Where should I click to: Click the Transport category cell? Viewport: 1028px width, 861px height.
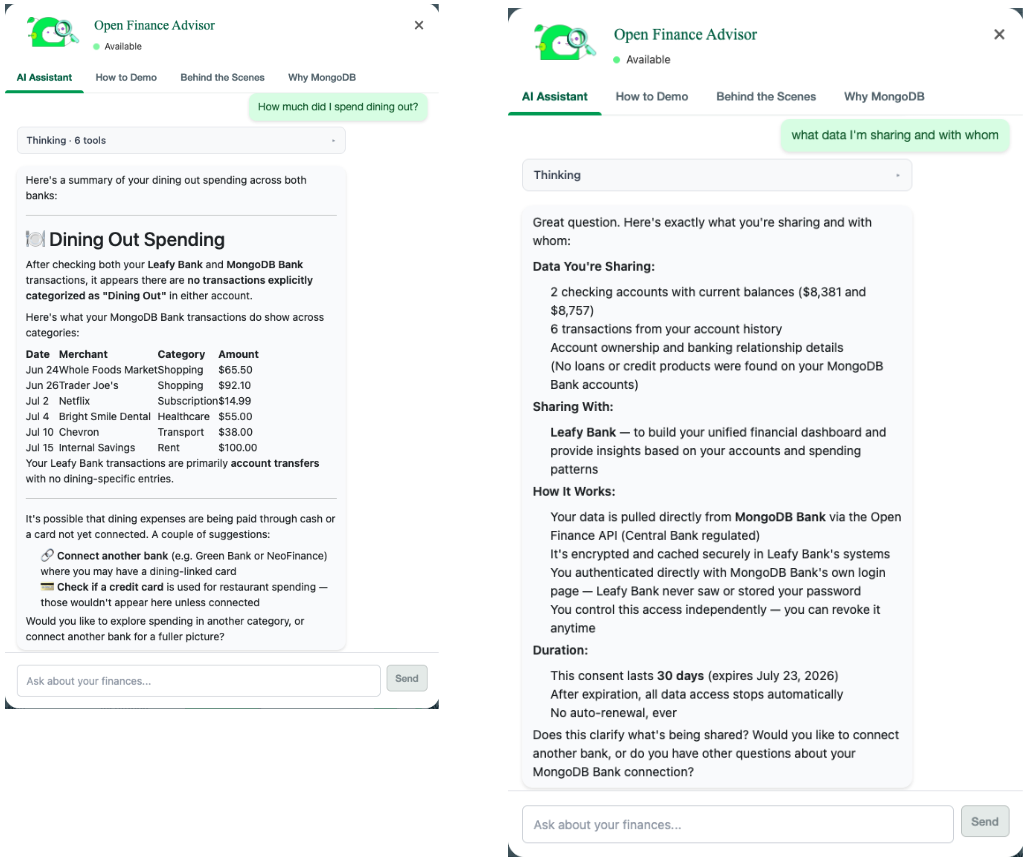coord(180,432)
